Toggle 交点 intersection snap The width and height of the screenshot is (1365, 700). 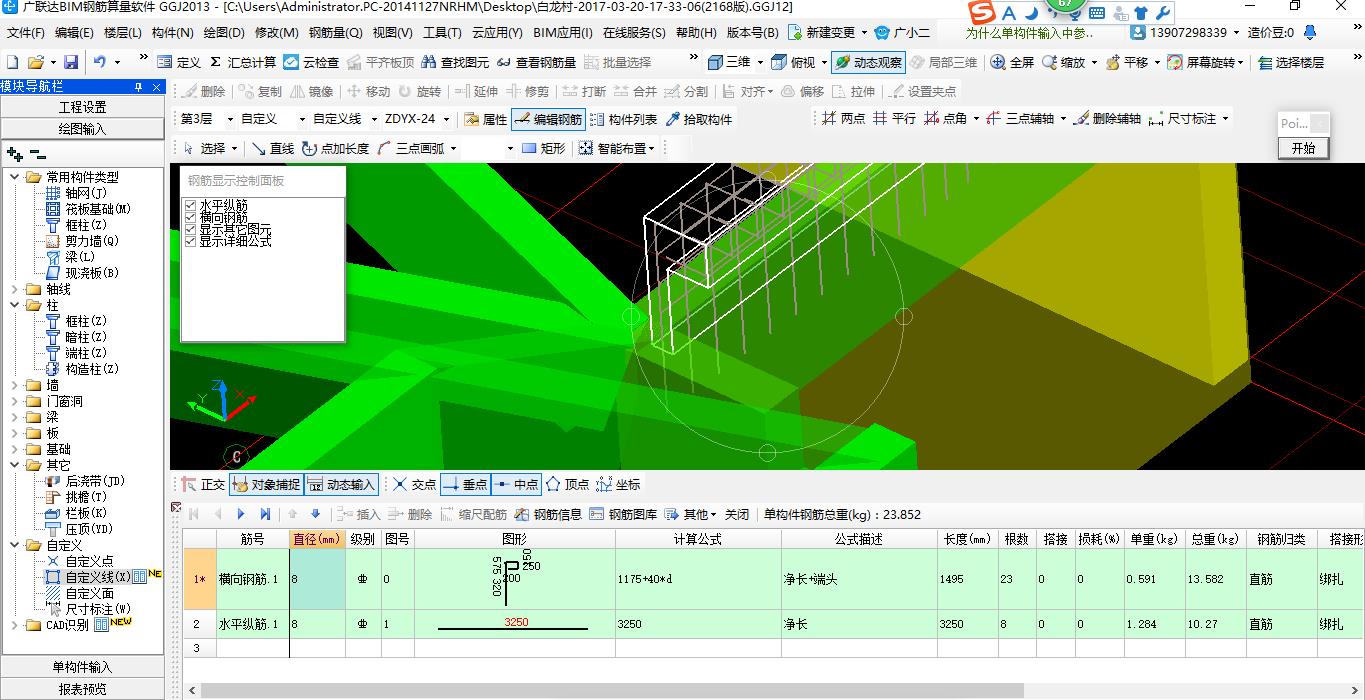[414, 484]
